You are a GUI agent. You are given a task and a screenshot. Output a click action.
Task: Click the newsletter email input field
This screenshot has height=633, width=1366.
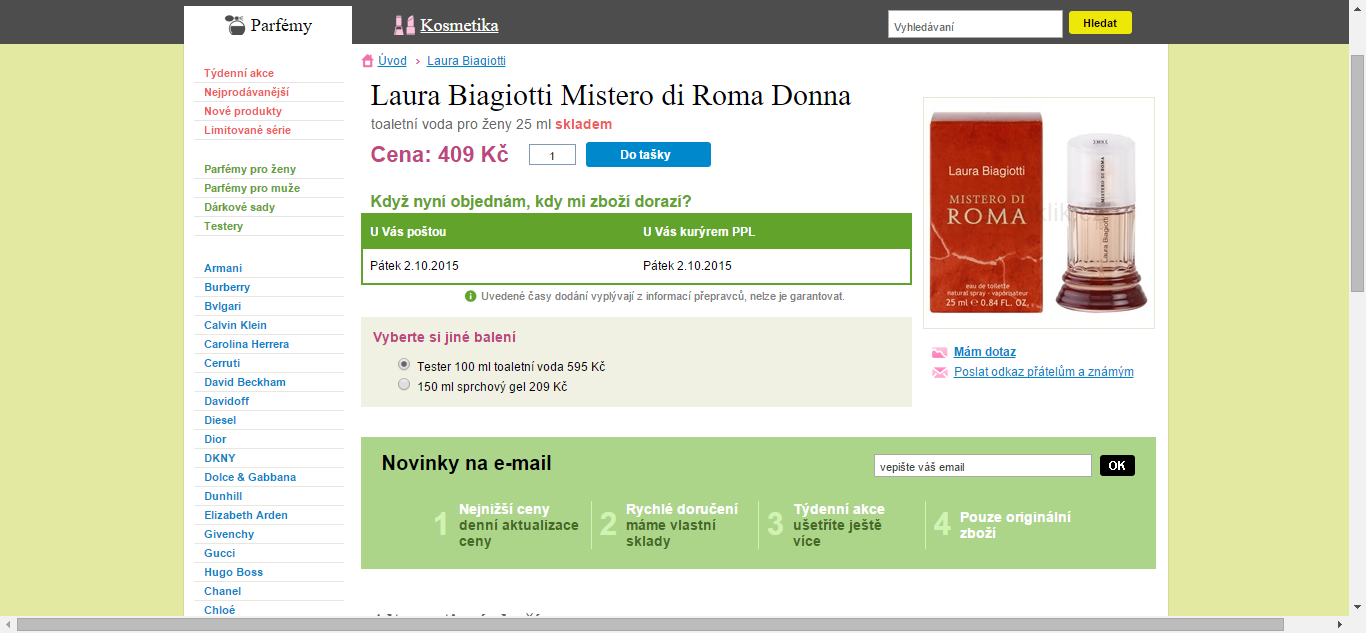982,466
